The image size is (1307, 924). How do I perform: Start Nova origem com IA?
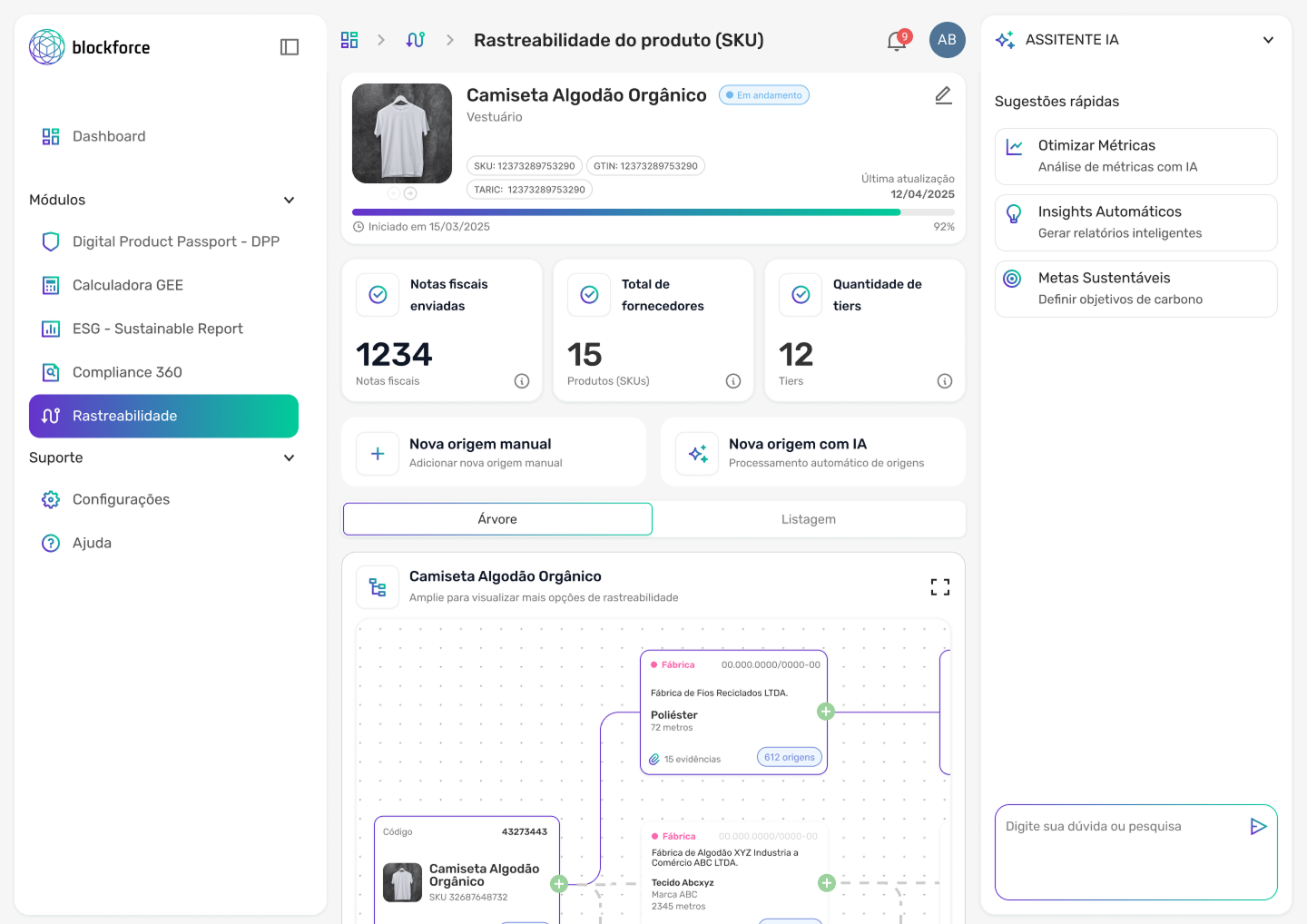click(x=813, y=452)
